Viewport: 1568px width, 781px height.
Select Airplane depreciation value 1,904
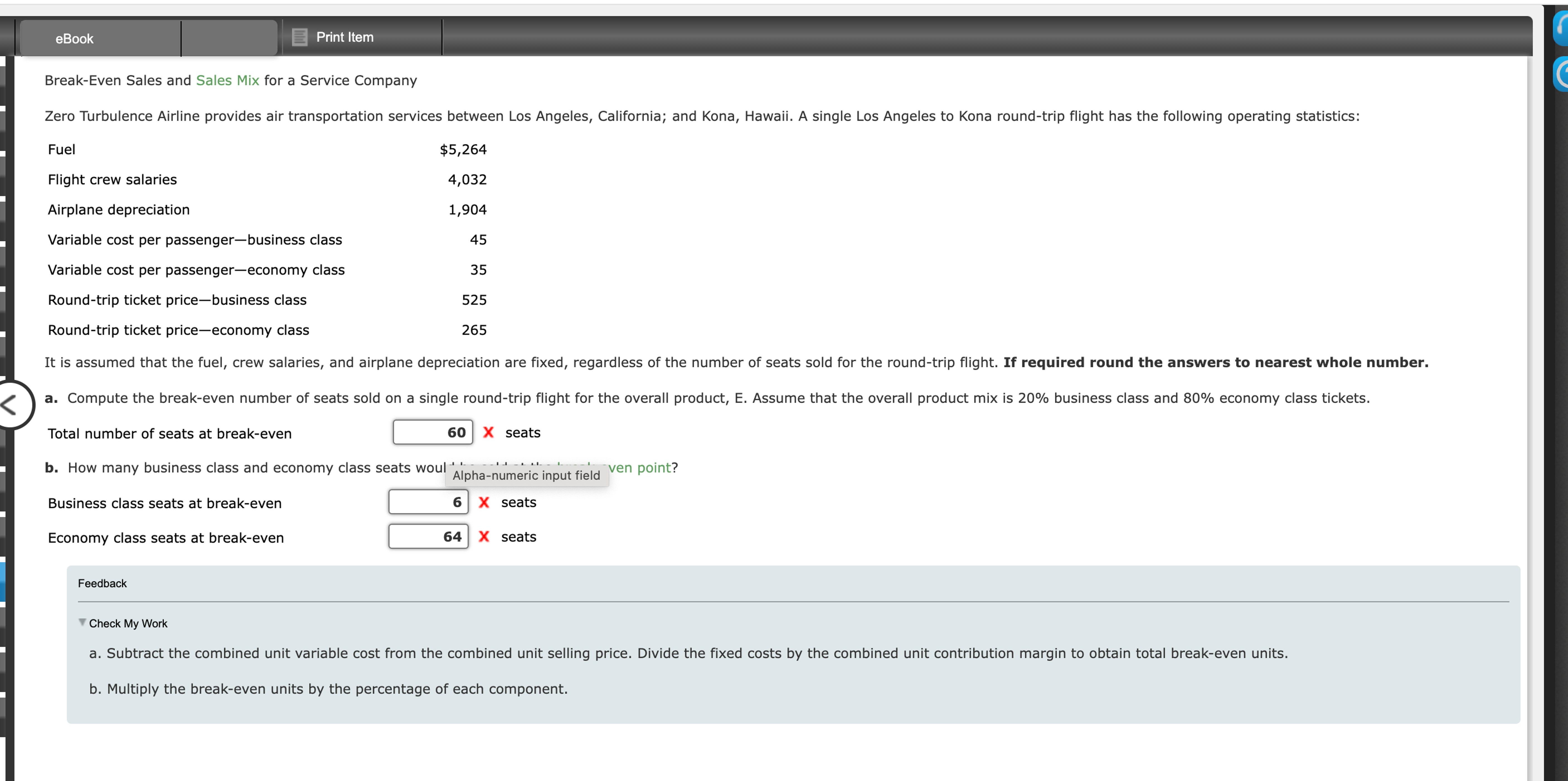(467, 210)
